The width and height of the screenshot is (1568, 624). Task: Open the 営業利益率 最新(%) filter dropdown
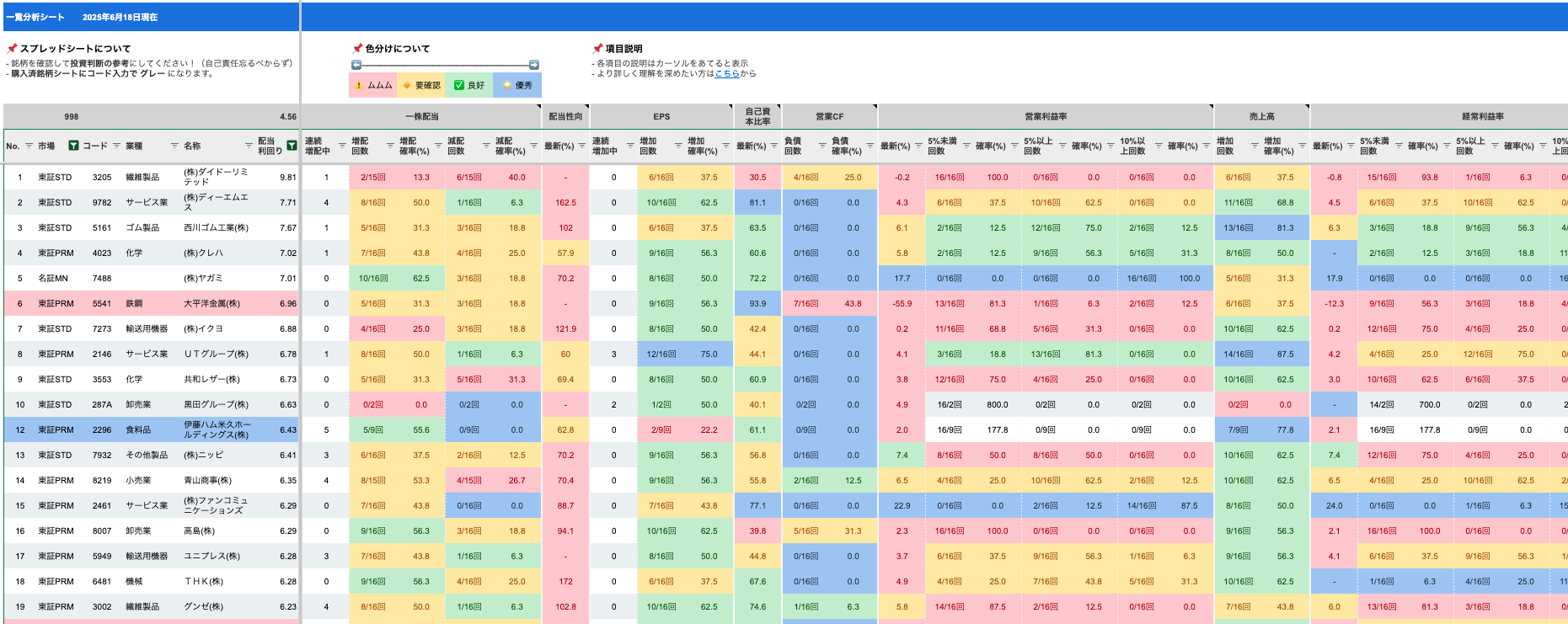tap(918, 146)
